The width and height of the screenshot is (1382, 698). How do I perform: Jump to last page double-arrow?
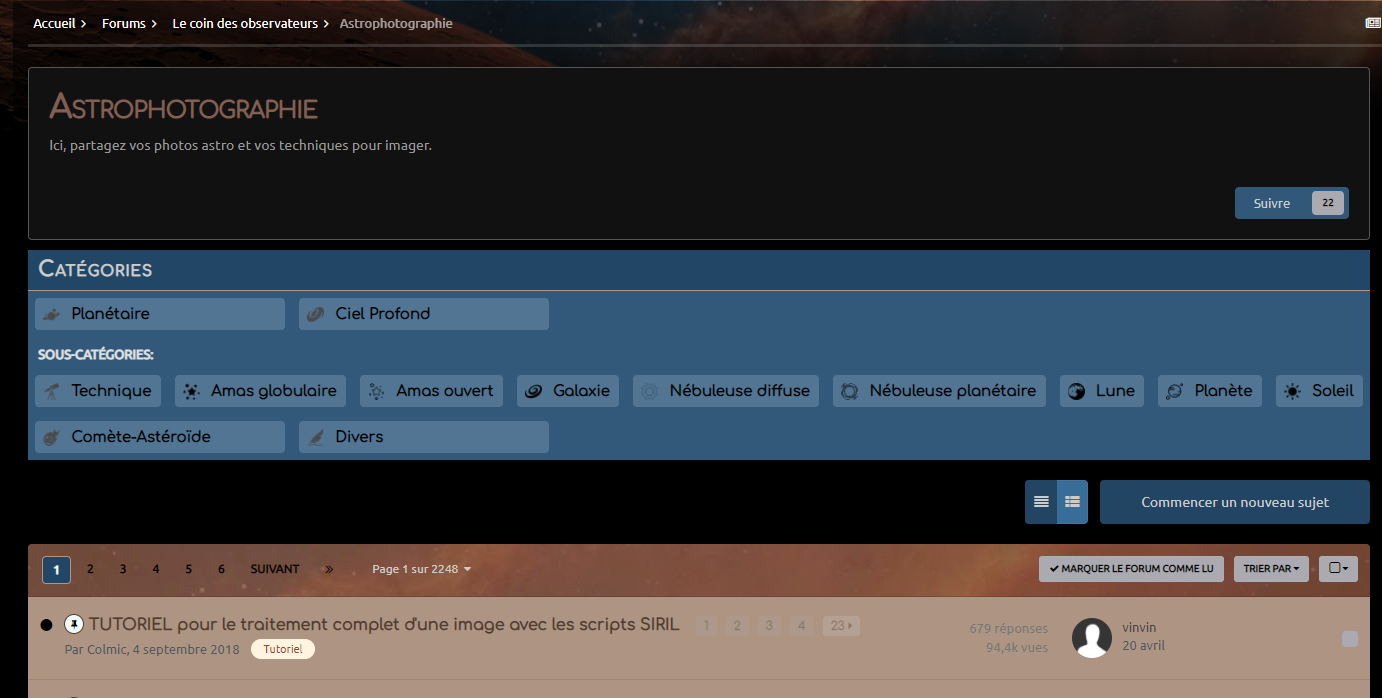pyautogui.click(x=328, y=569)
